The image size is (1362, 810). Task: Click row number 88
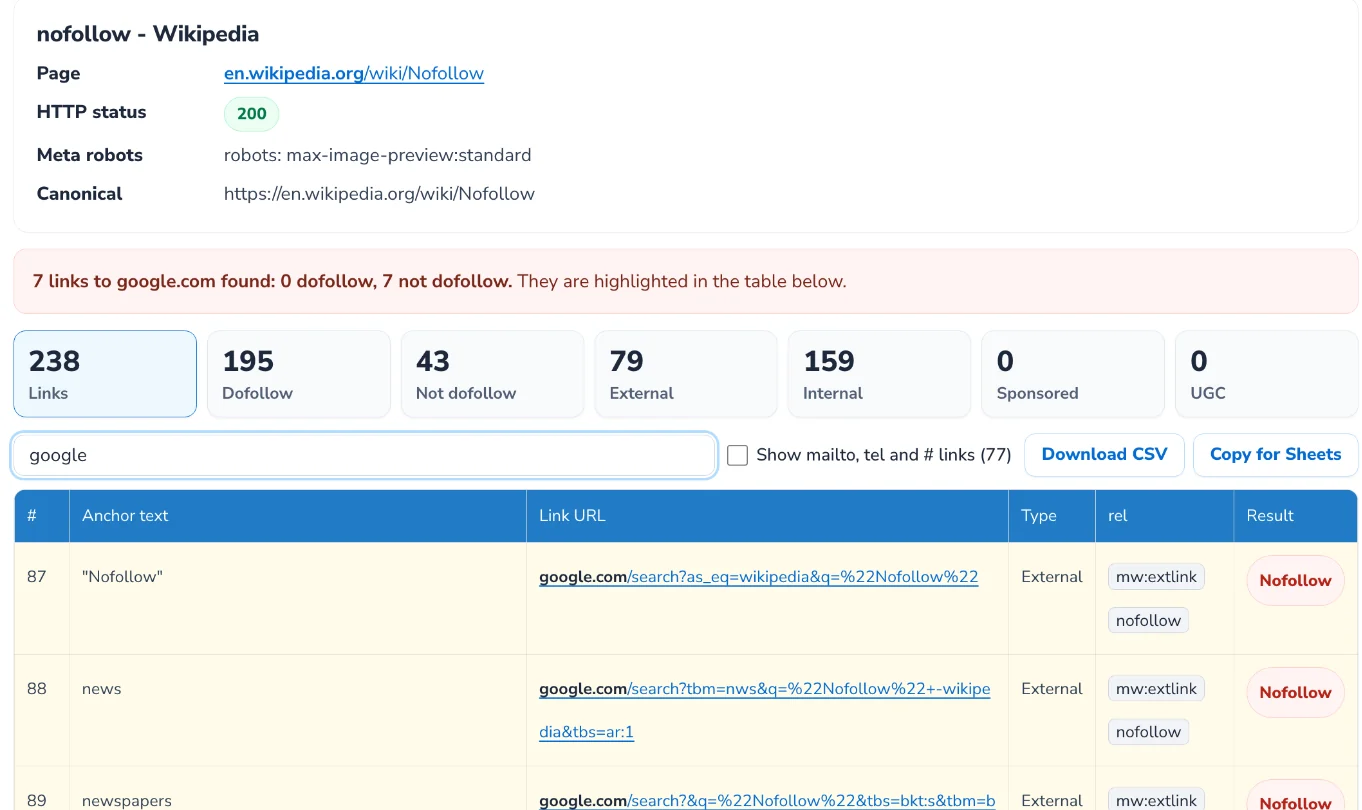click(37, 689)
